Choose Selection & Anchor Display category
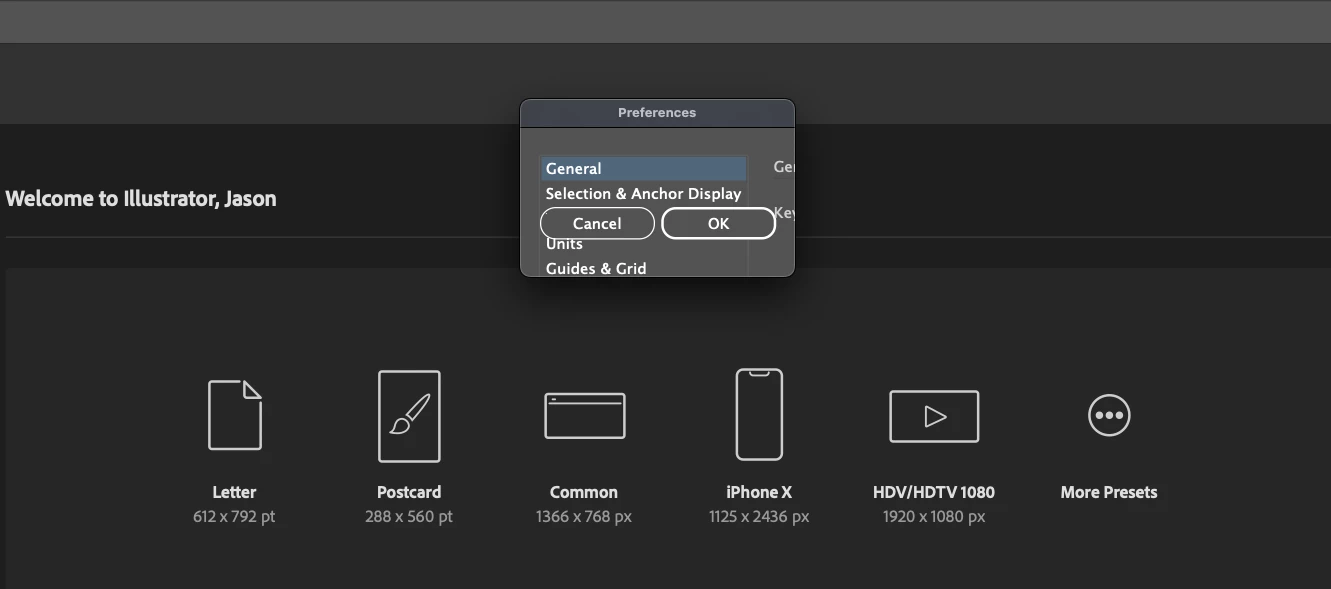This screenshot has width=1331, height=589. (x=644, y=194)
